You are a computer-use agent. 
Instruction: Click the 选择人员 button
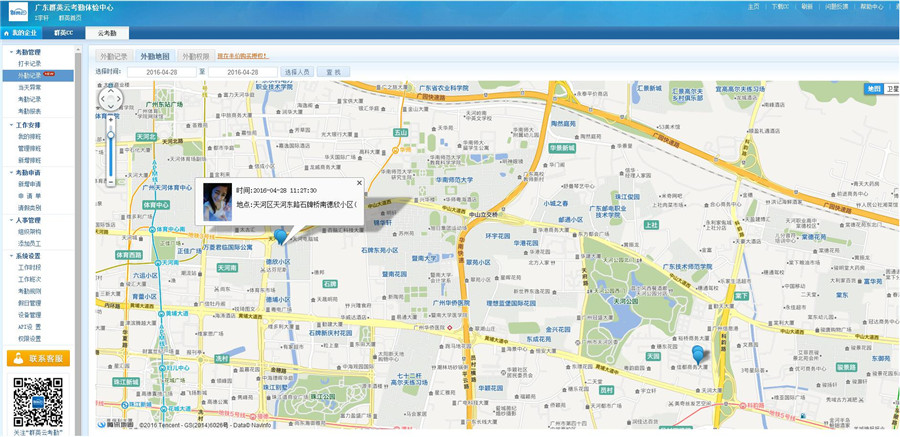pyautogui.click(x=297, y=72)
